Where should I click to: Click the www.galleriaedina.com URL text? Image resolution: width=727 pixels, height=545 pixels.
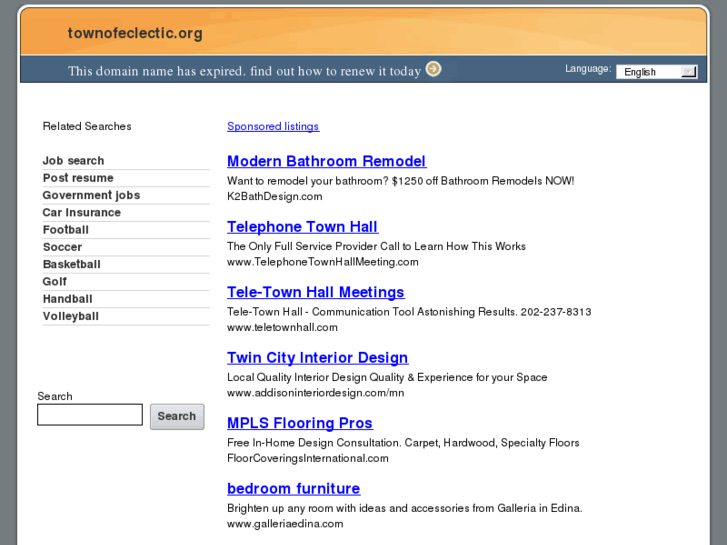pos(285,524)
